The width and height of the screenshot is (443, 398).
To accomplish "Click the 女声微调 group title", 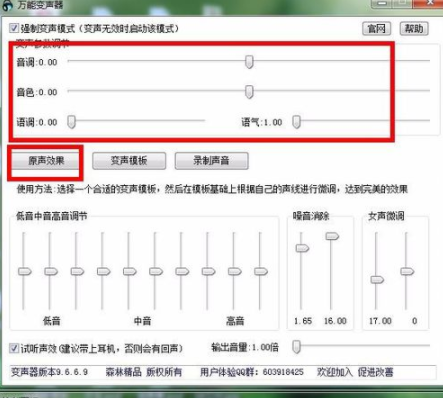I will (x=386, y=216).
